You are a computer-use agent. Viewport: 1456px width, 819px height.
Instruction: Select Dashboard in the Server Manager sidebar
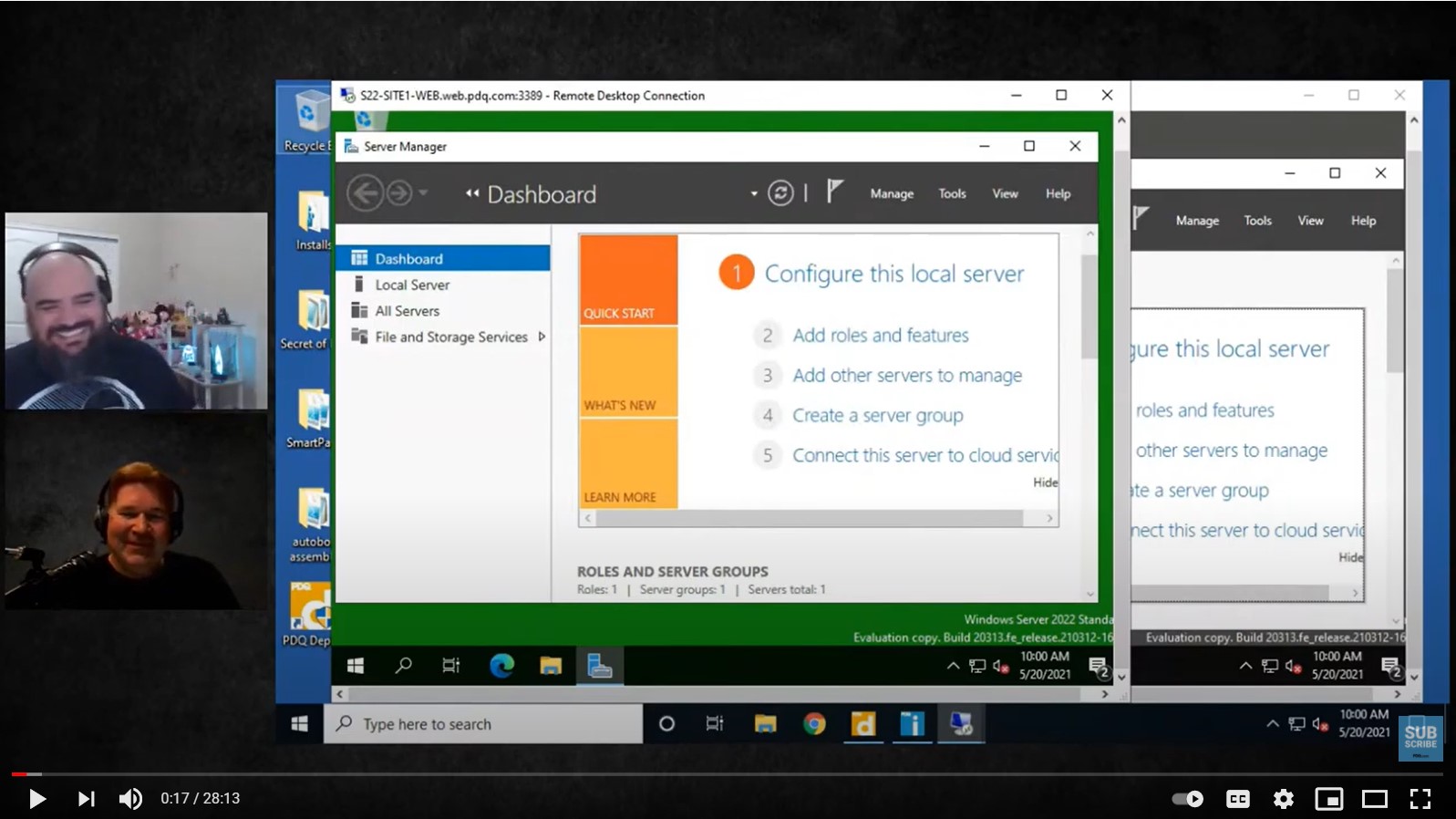pos(443,258)
